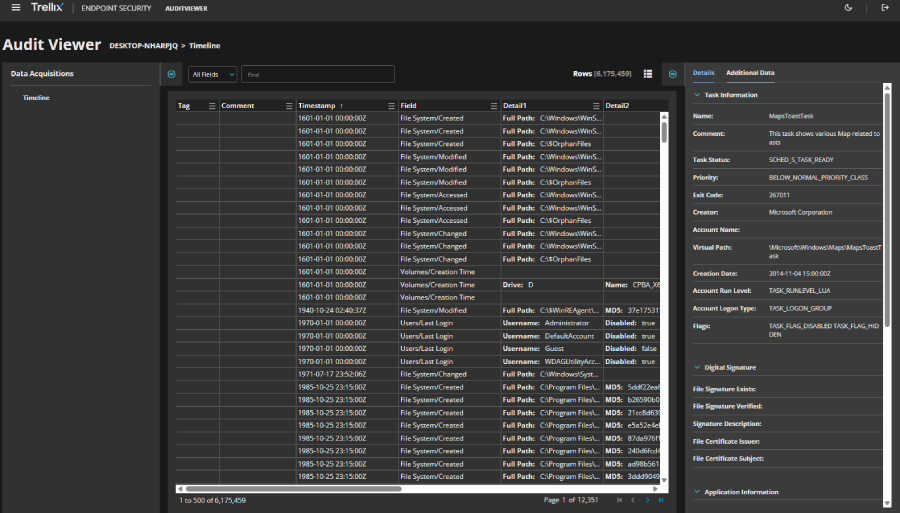Click the TASK_LOGON_GROUP value
900x513 pixels.
(800, 308)
